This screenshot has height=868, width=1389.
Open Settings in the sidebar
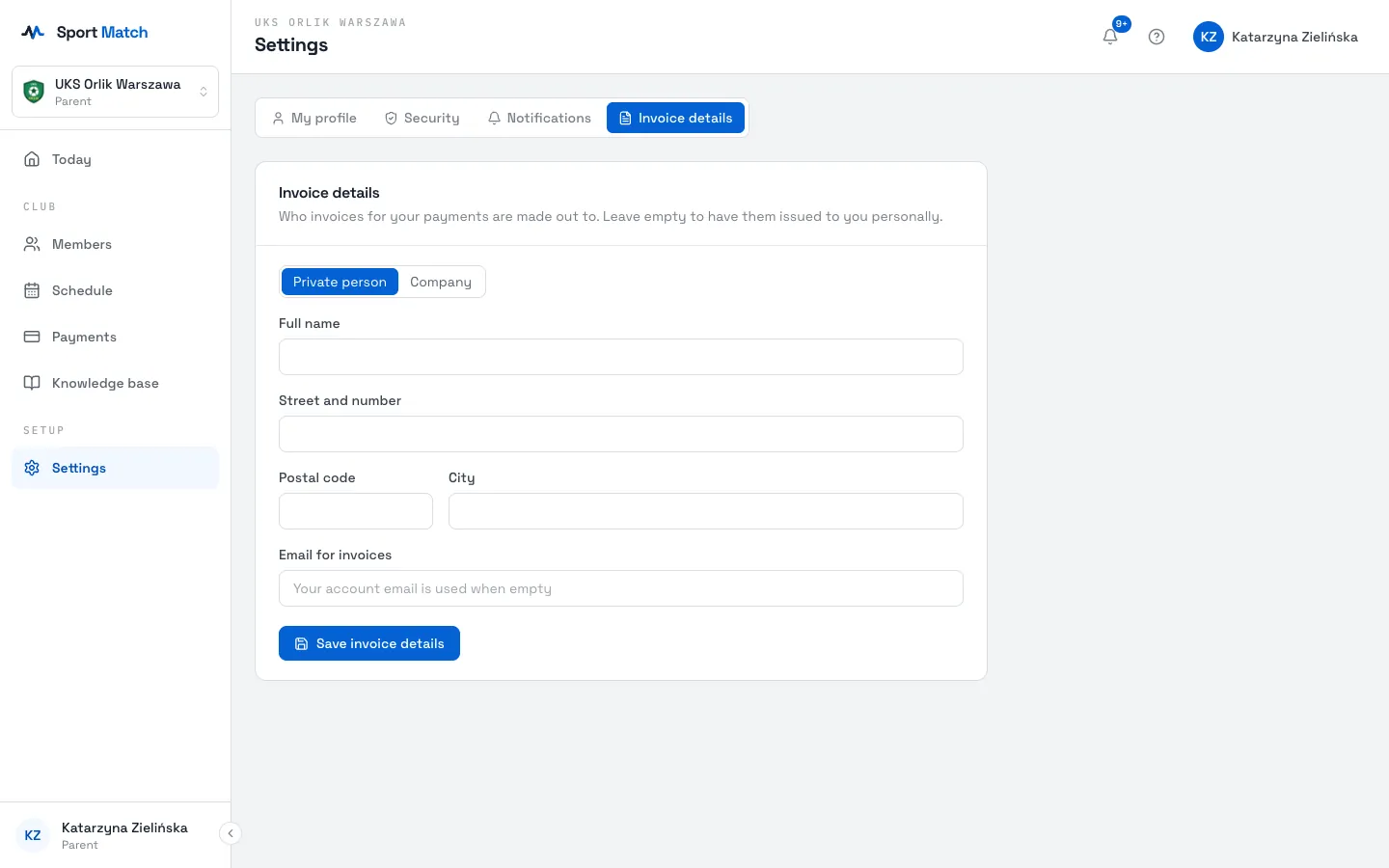[115, 468]
